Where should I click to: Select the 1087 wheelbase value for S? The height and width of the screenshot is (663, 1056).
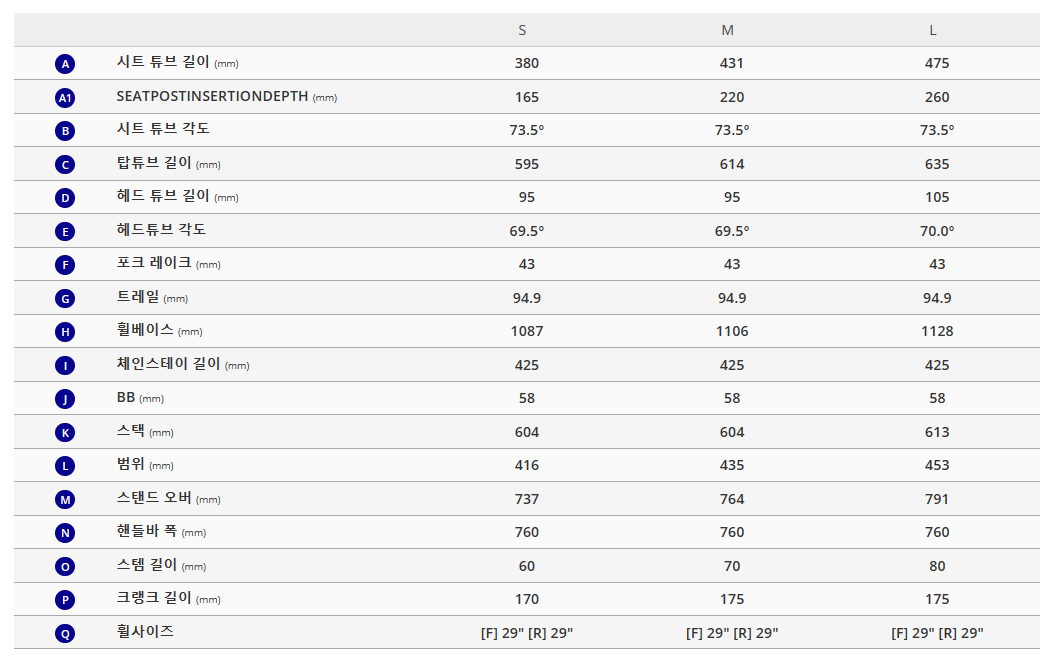point(527,332)
